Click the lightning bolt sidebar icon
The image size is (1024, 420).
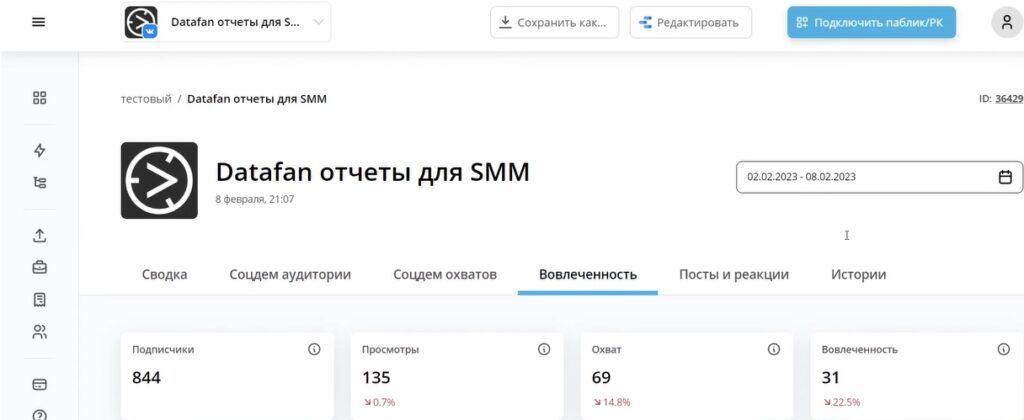[x=39, y=151]
